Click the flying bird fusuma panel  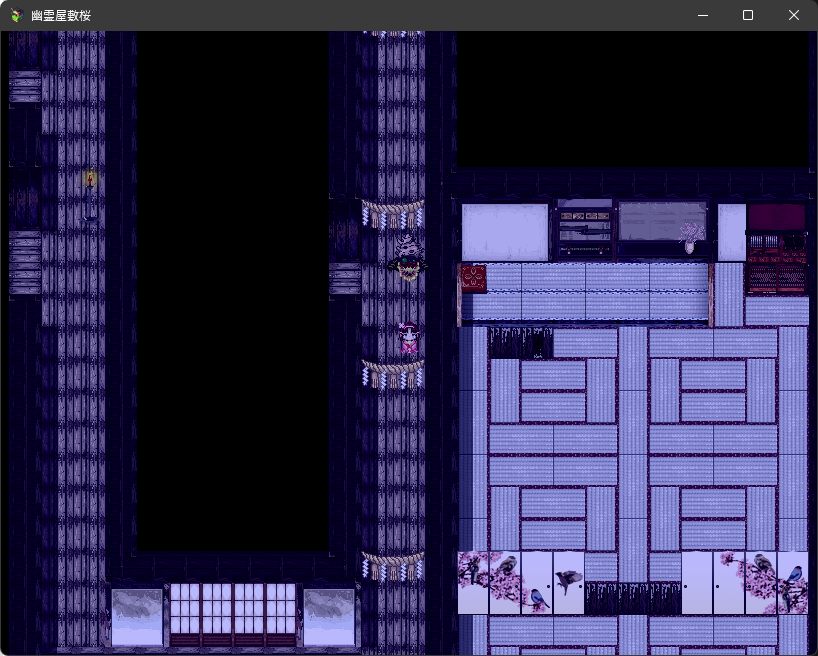coord(569,582)
